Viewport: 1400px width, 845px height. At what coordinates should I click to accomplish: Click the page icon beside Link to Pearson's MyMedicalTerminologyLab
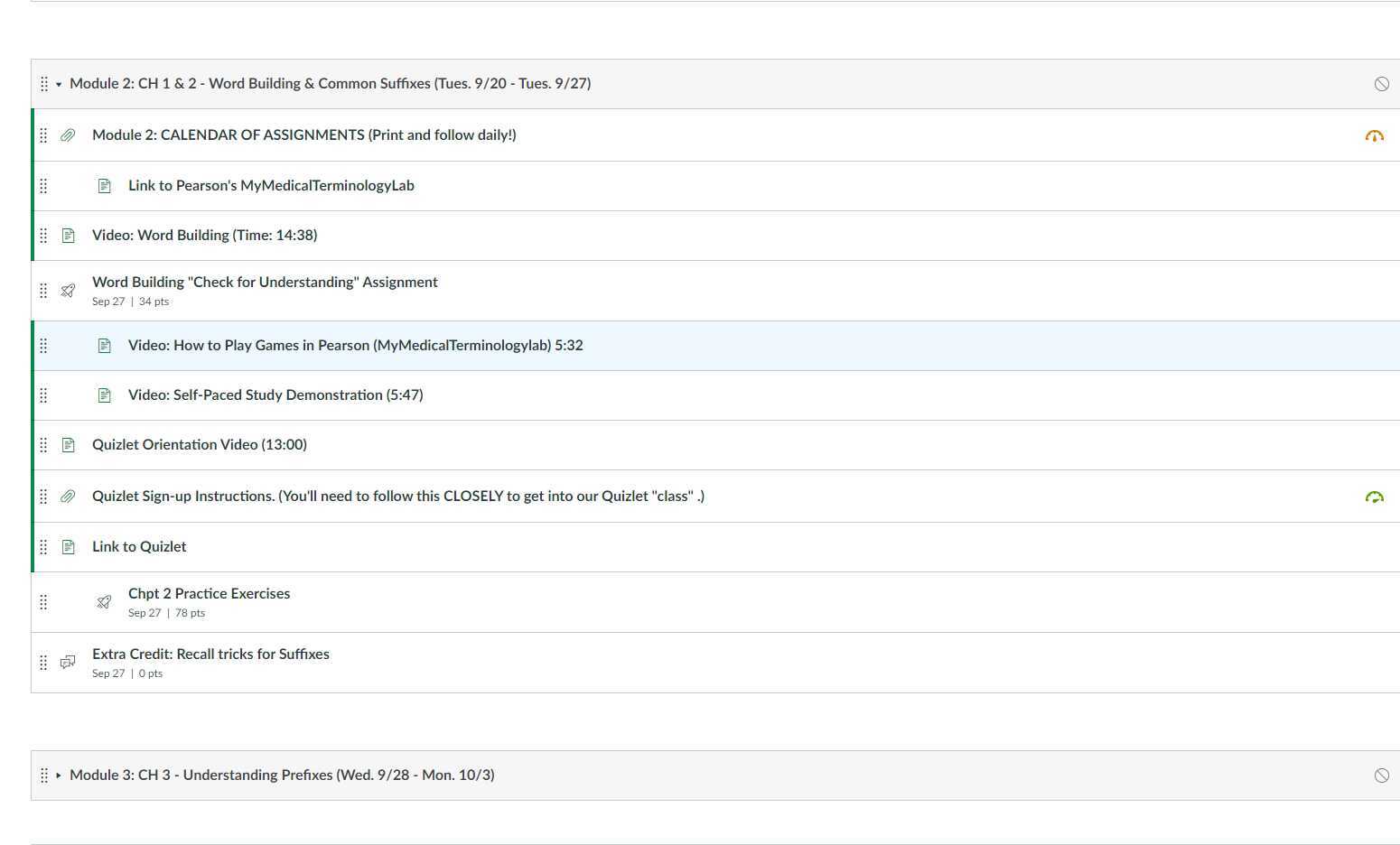(x=103, y=185)
